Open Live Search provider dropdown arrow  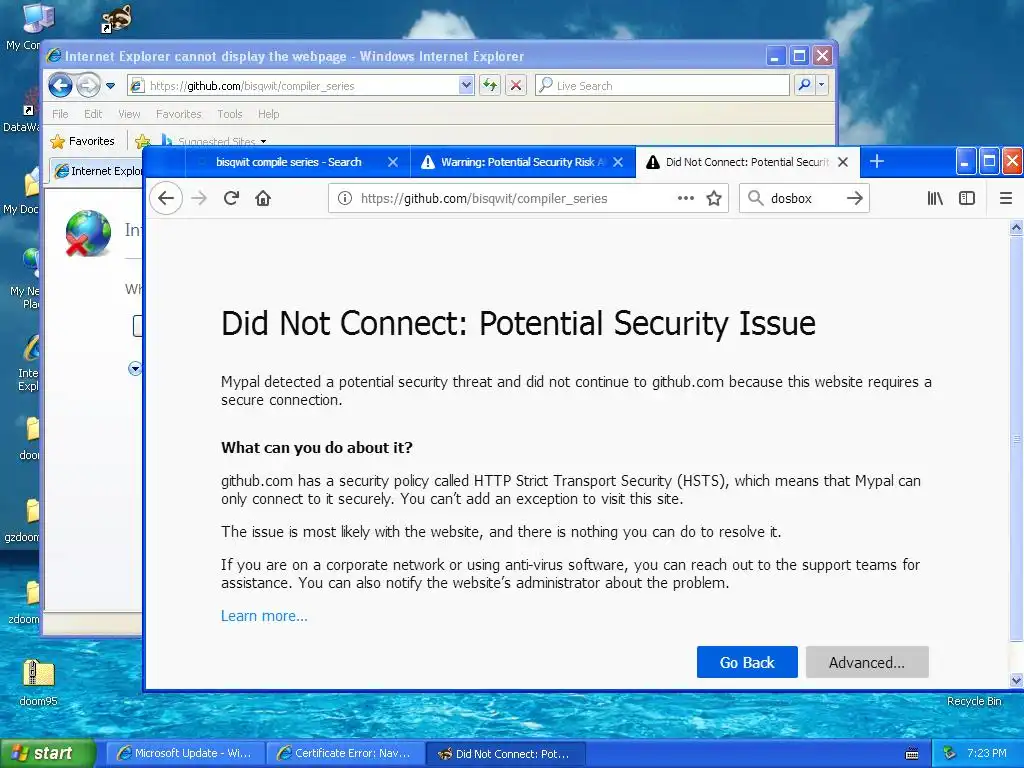click(x=822, y=85)
